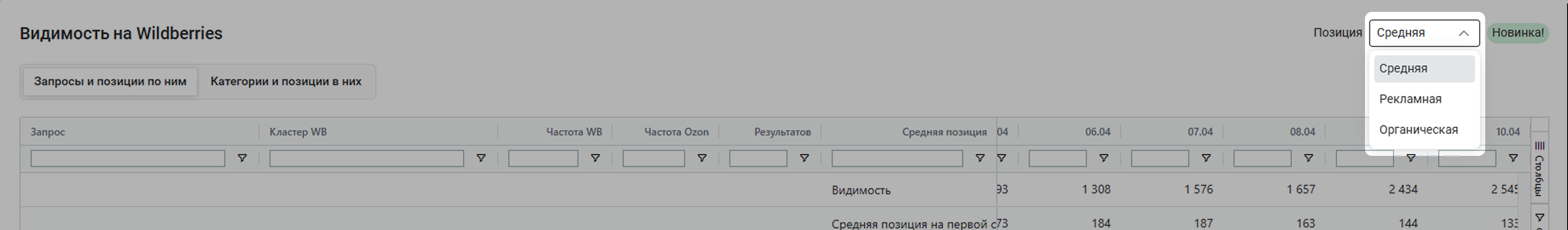Click visibility value 1 308
1568x230 pixels.
tap(1096, 190)
